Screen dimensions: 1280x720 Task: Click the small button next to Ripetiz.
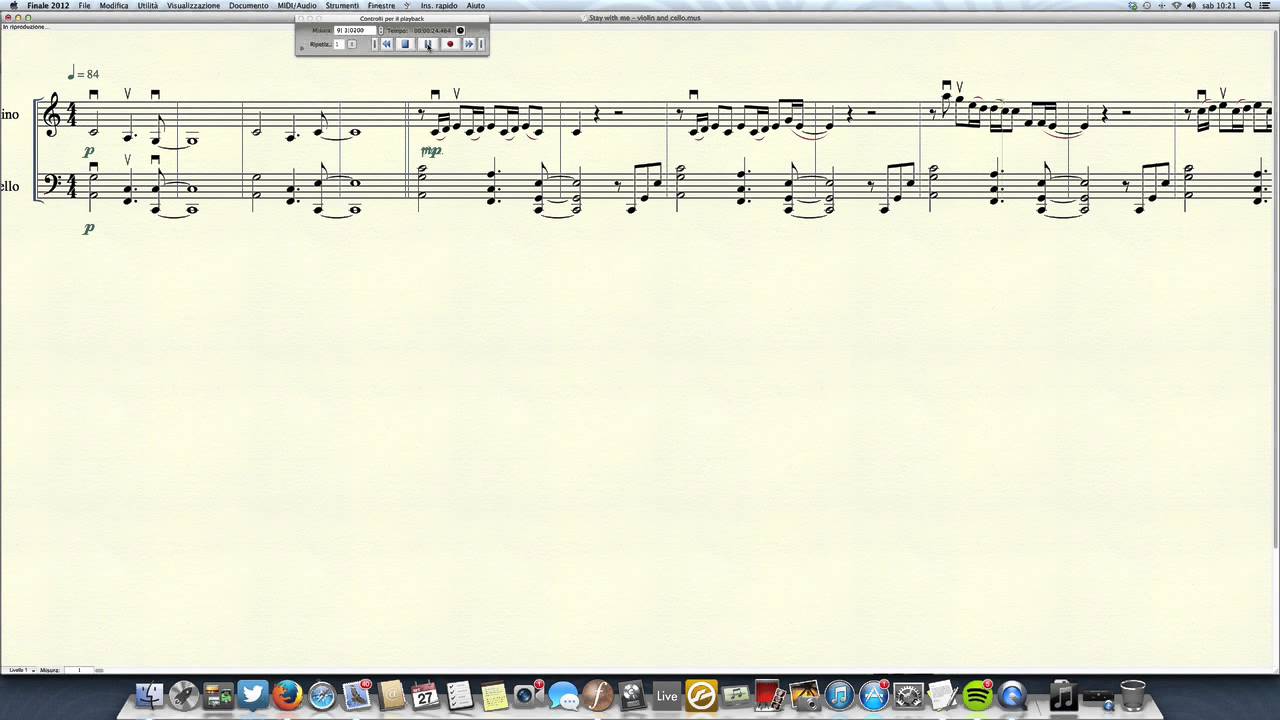(x=351, y=44)
